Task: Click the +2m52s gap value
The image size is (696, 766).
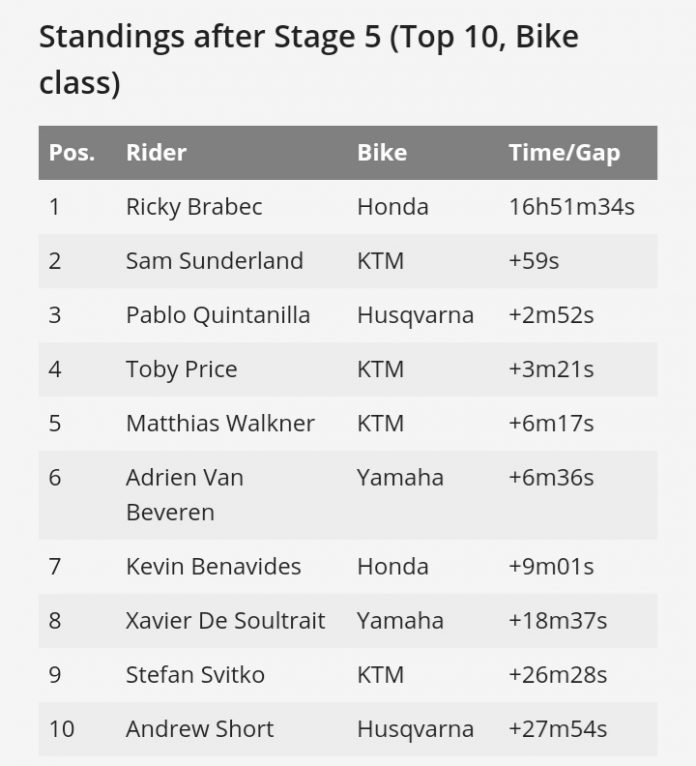Action: pyautogui.click(x=551, y=315)
